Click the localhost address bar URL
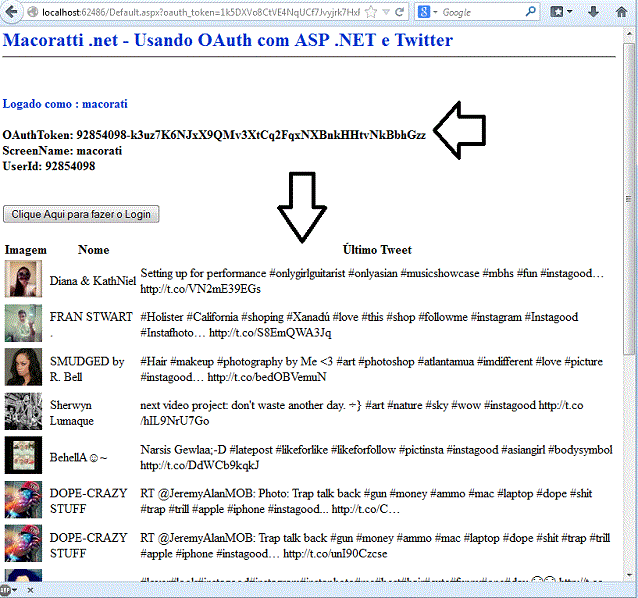The height and width of the screenshot is (598, 638). click(201, 12)
